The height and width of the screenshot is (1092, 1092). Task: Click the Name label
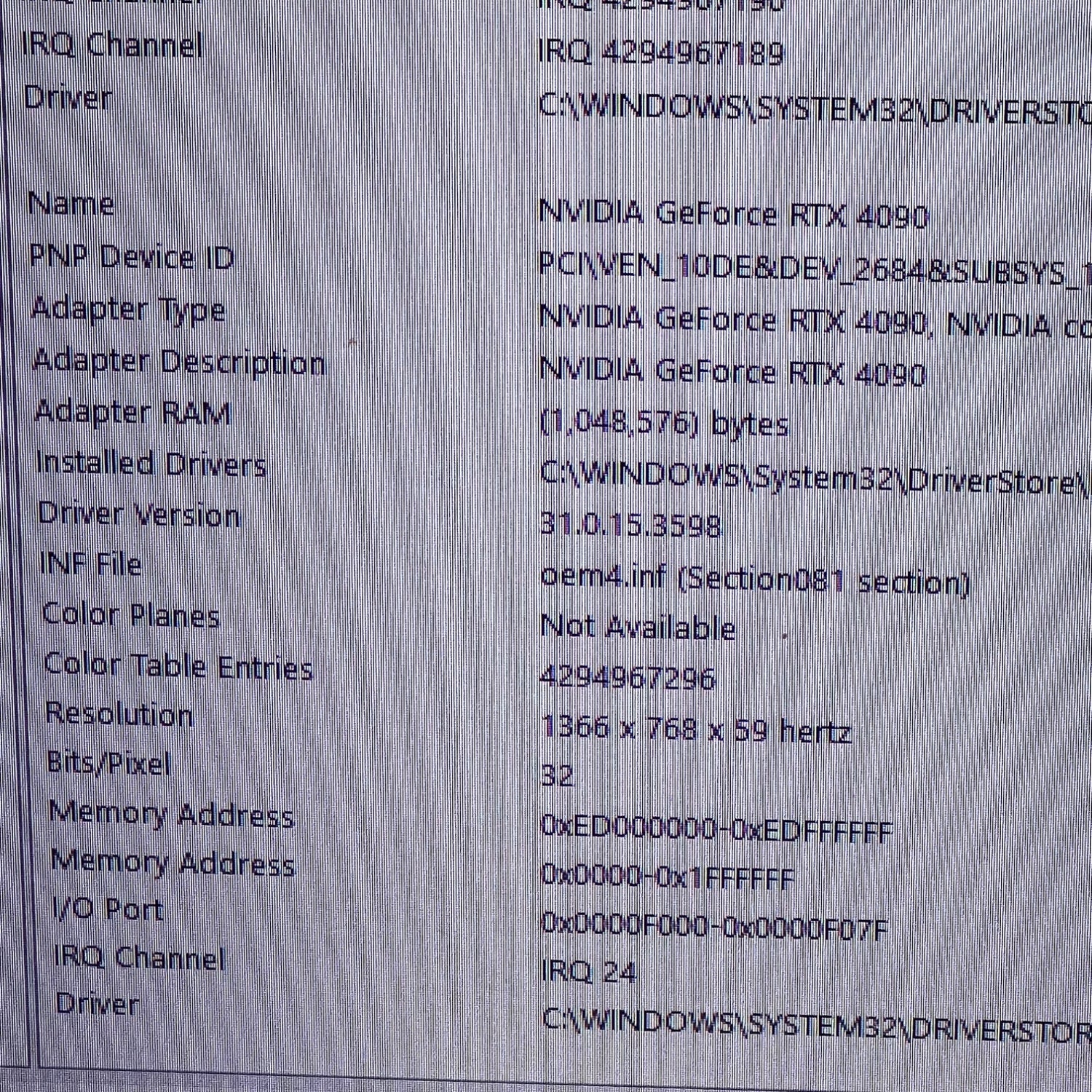[71, 204]
